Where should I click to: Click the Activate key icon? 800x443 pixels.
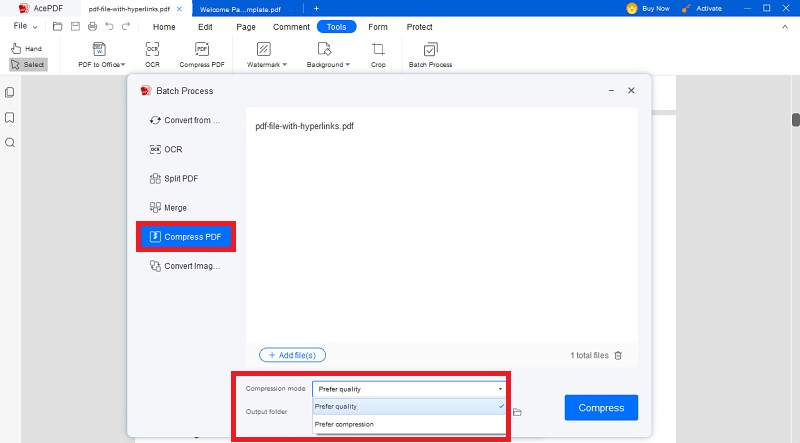coord(686,8)
